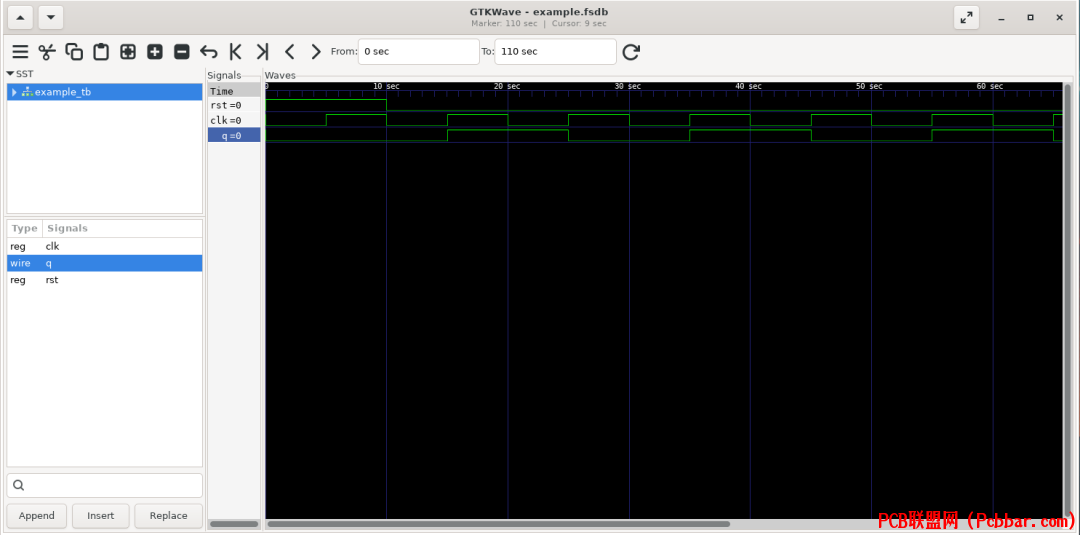This screenshot has height=535, width=1080.
Task: Click the Cut (scissors) toolbar icon
Action: click(x=46, y=52)
